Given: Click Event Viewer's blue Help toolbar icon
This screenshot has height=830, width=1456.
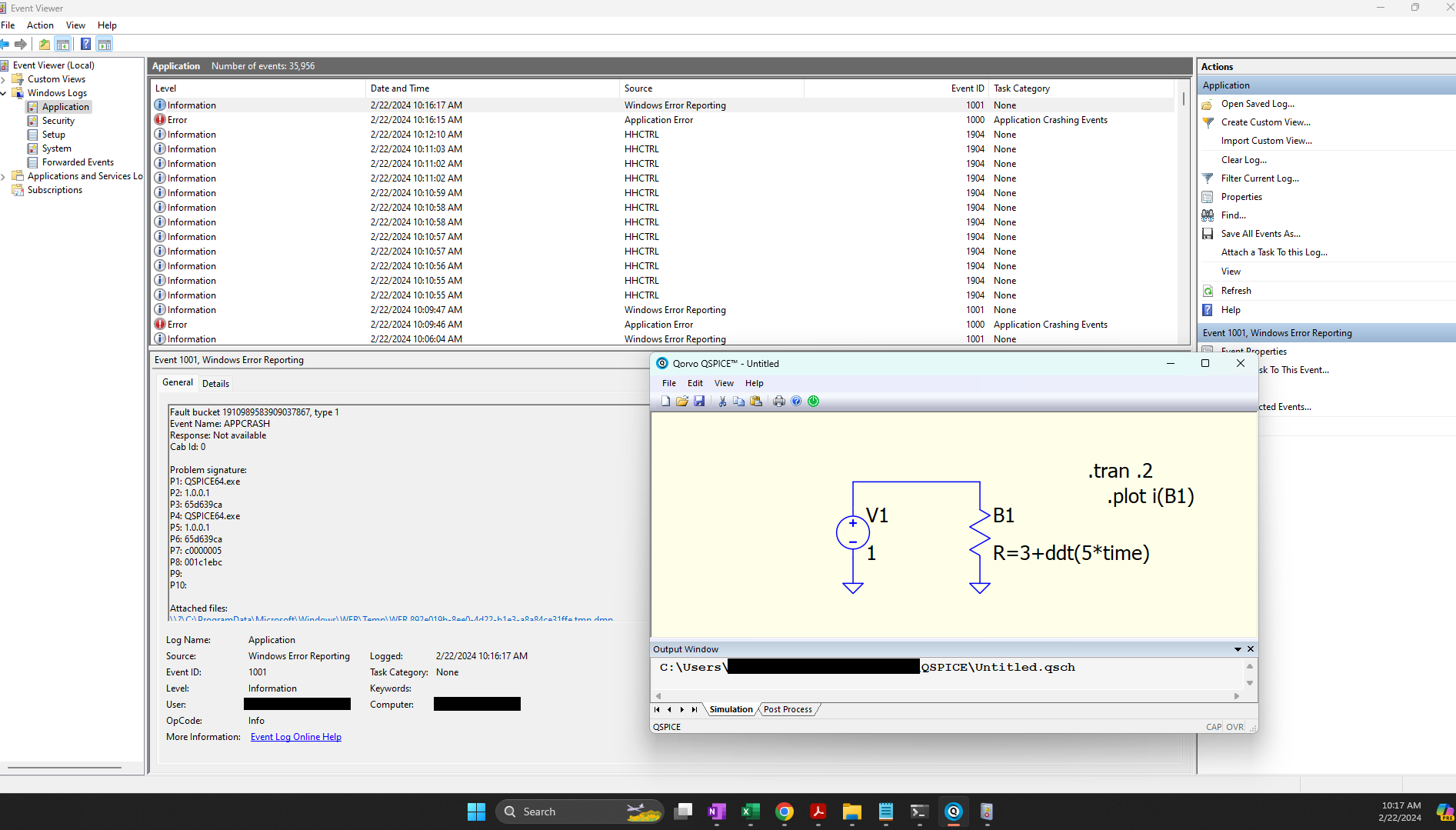Looking at the screenshot, I should (x=85, y=44).
